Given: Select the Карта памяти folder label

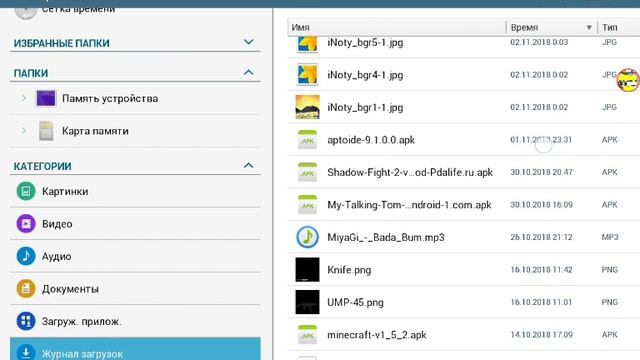Looking at the screenshot, I should tap(95, 131).
